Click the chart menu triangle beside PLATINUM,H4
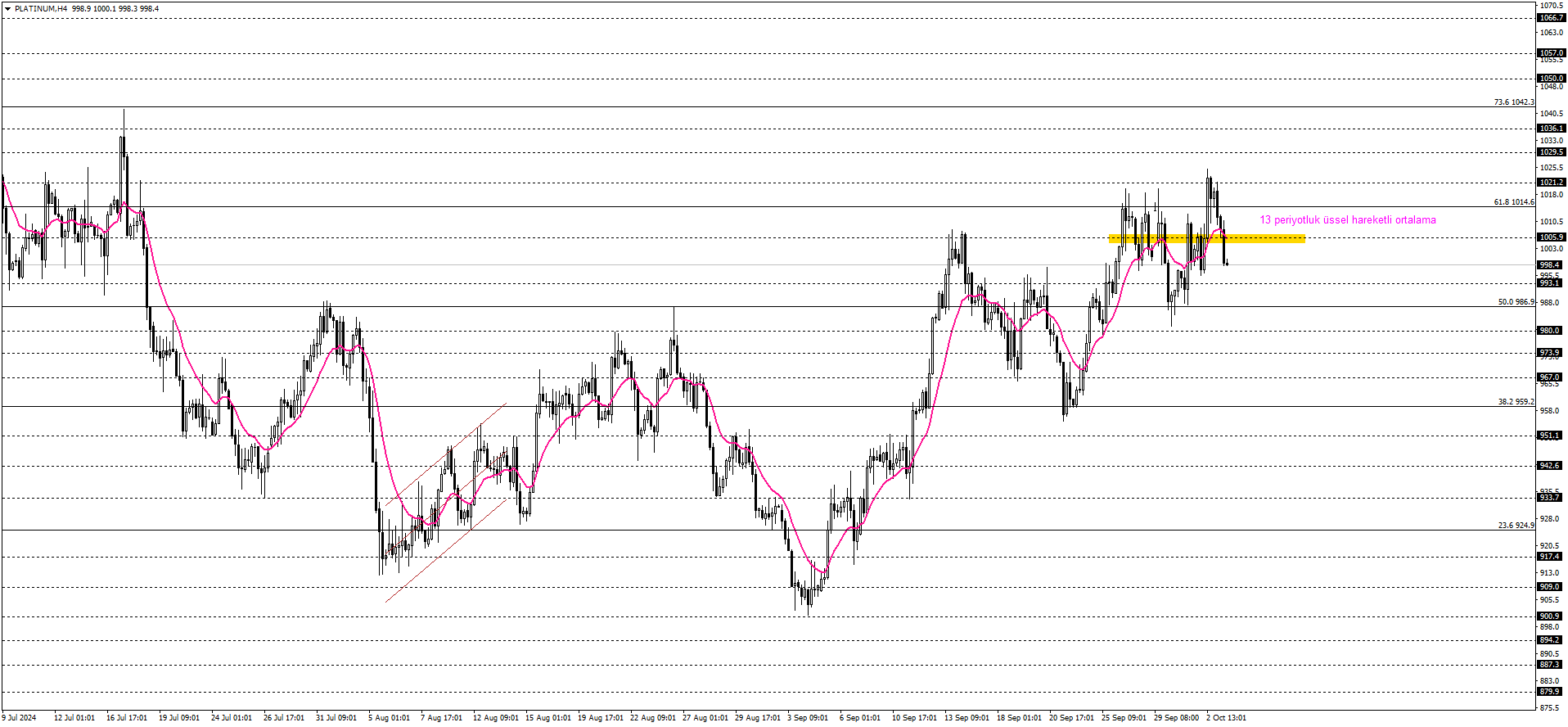The height and width of the screenshot is (727, 1568). pos(7,8)
